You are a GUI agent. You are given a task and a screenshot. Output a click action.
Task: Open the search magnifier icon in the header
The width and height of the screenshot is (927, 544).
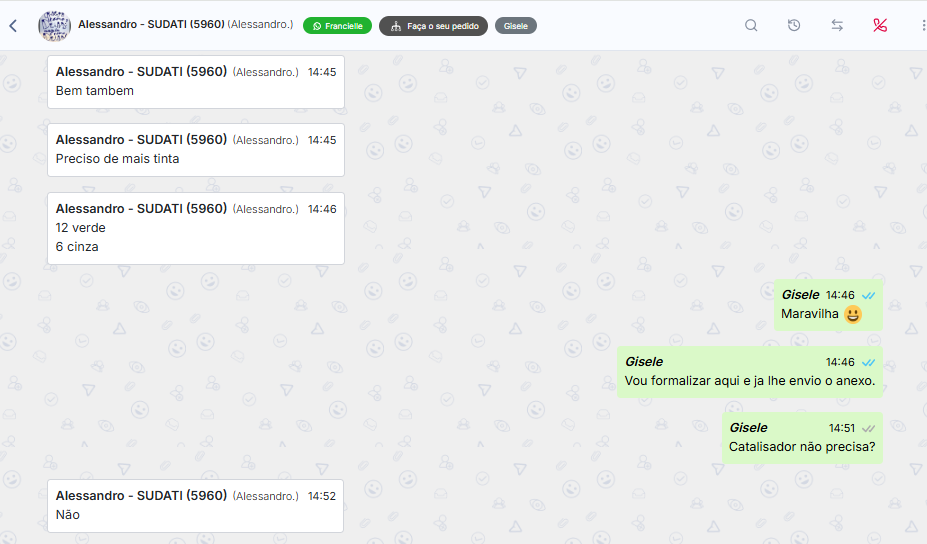tap(751, 25)
